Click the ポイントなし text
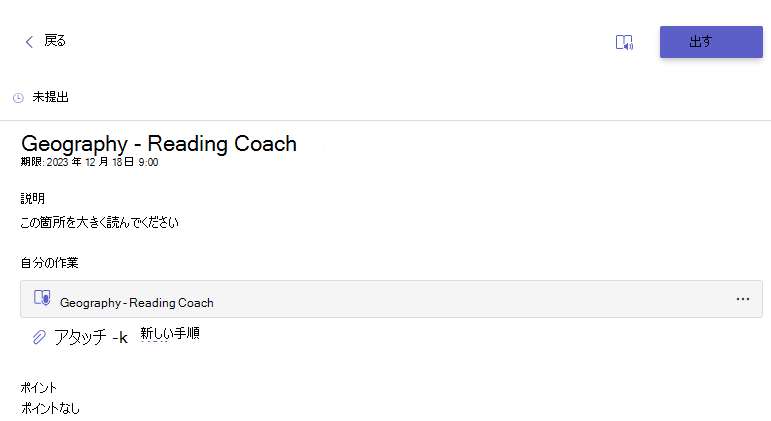 coord(50,408)
